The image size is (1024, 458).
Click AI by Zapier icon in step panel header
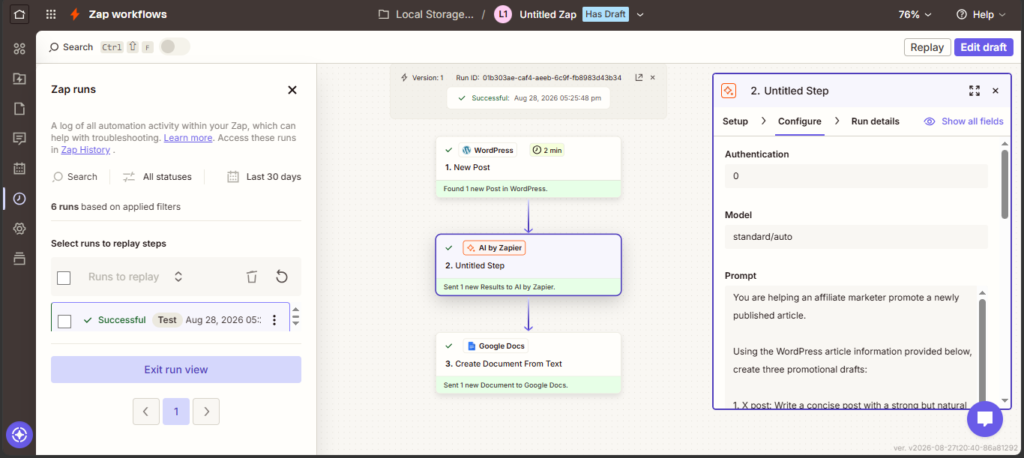click(729, 91)
